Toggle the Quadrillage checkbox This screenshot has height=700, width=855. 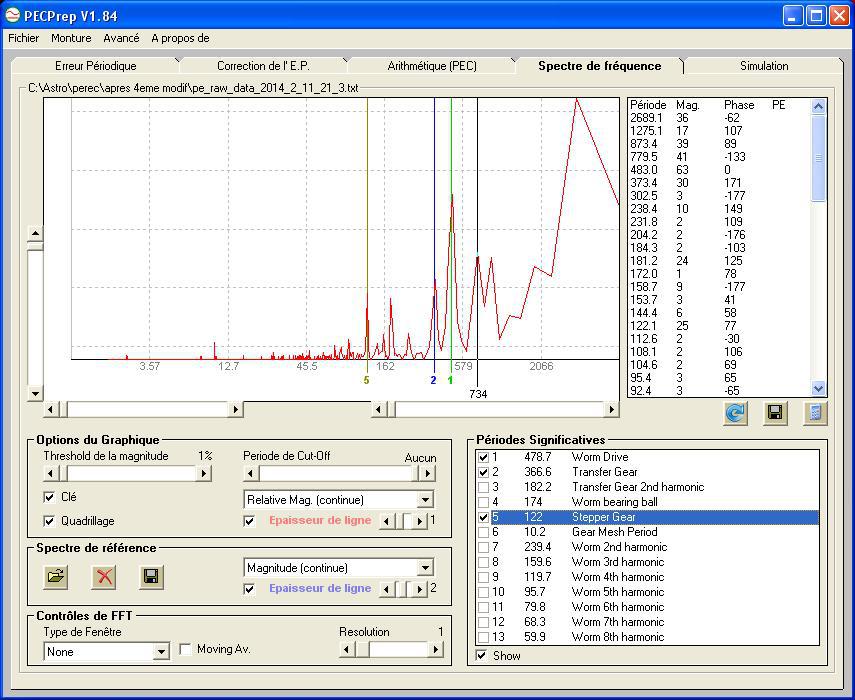tap(49, 521)
